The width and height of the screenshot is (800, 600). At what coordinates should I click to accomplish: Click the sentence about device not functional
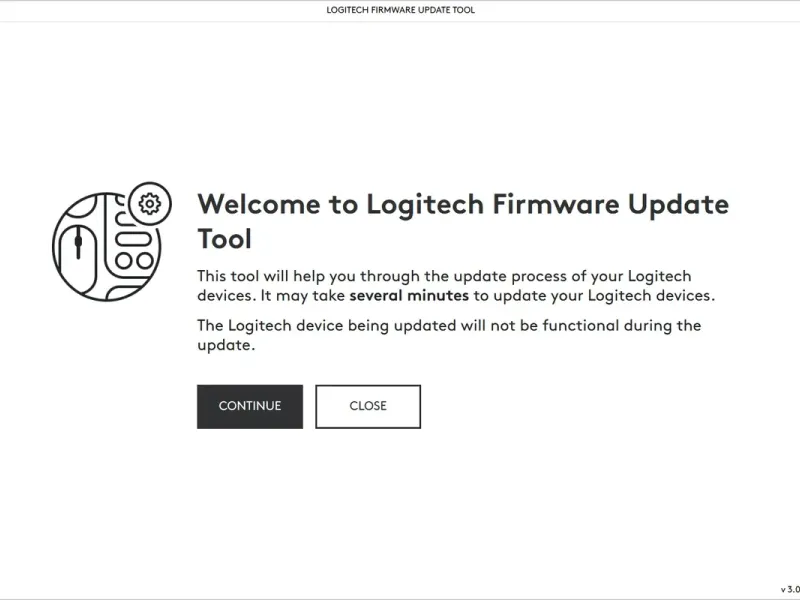(449, 335)
